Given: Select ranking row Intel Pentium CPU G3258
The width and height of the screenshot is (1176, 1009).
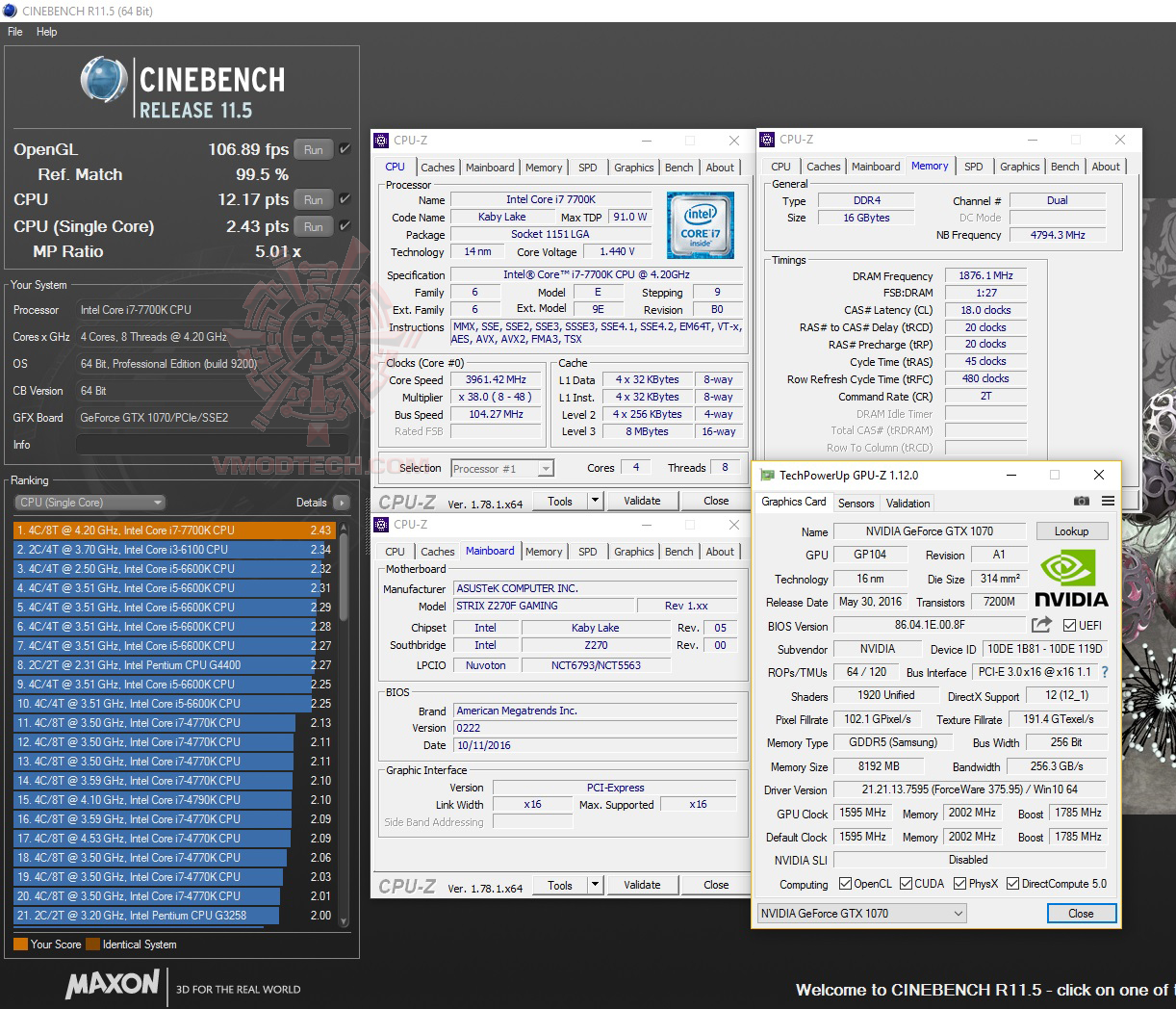Looking at the screenshot, I should tap(173, 915).
